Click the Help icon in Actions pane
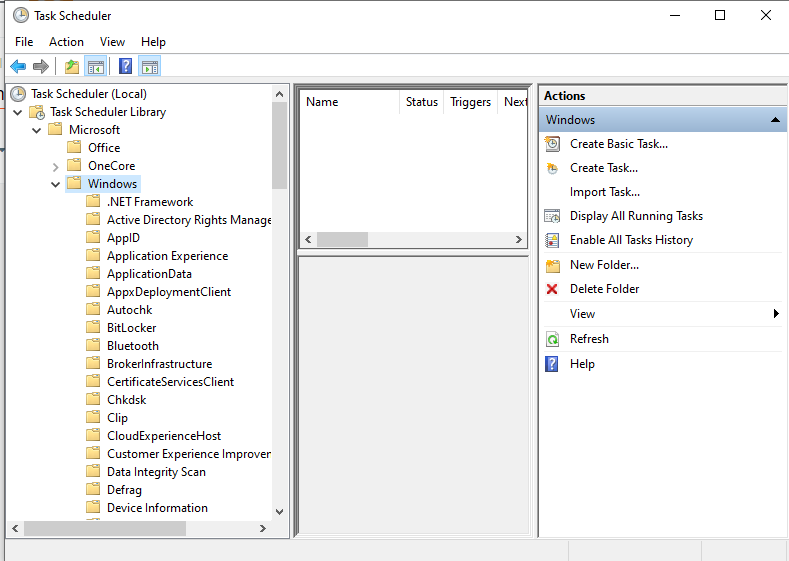The height and width of the screenshot is (561, 789). point(552,364)
